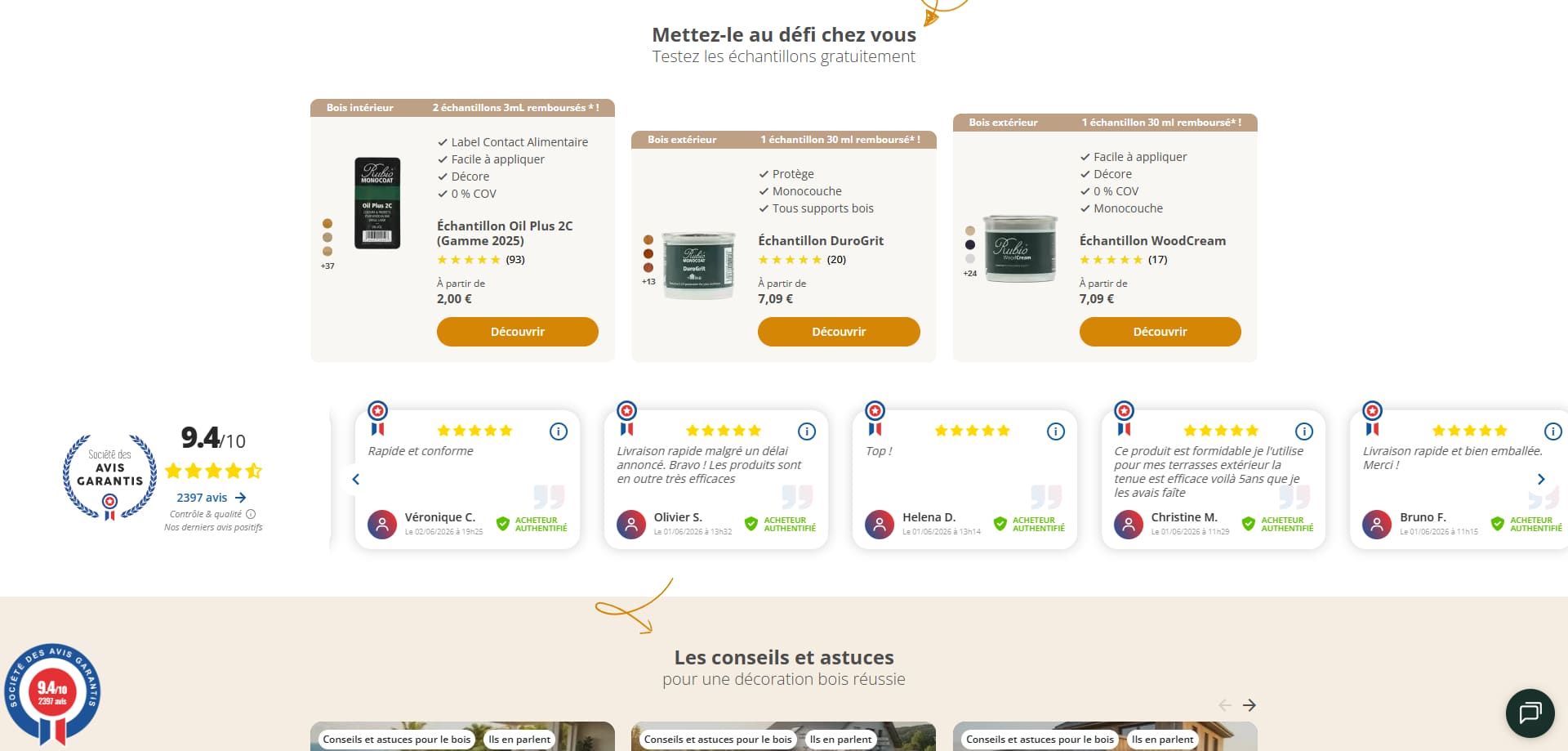Open Échantillon Oil Plus 2C product title
The height and width of the screenshot is (751, 1568).
(x=505, y=233)
